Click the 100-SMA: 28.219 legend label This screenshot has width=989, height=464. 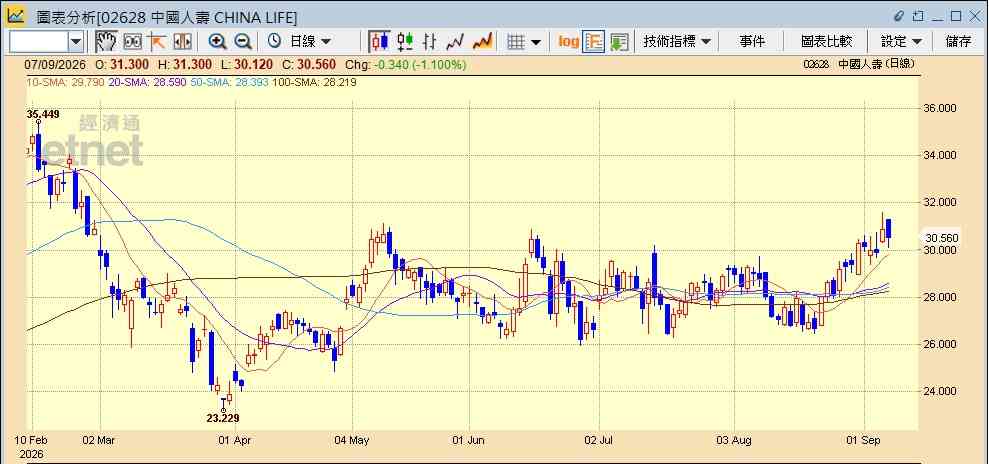click(x=313, y=82)
